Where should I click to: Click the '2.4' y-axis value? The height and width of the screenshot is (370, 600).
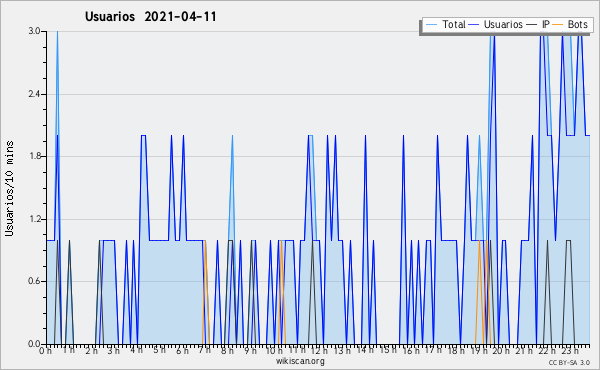coord(34,94)
